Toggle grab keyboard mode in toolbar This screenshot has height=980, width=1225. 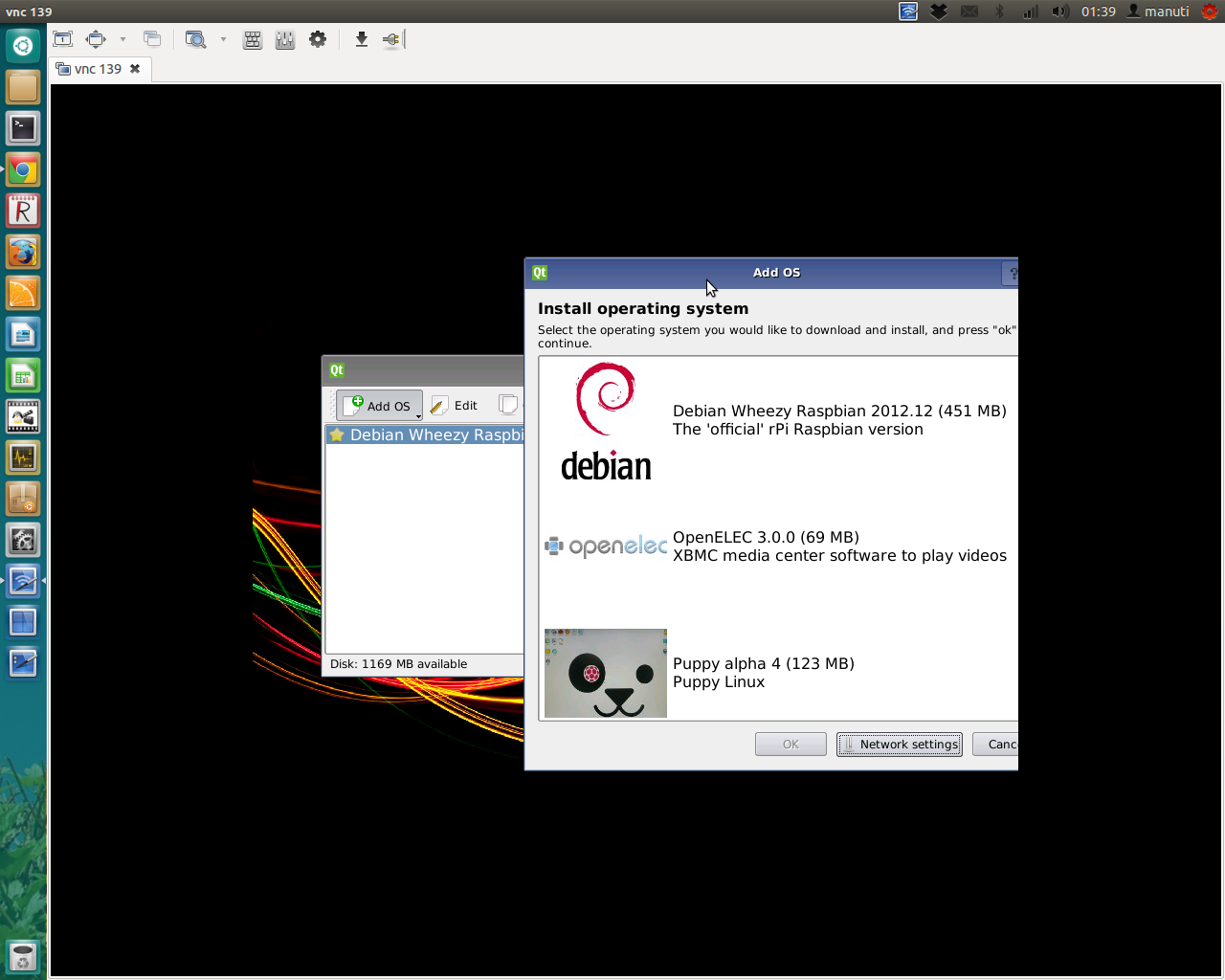coord(253,39)
